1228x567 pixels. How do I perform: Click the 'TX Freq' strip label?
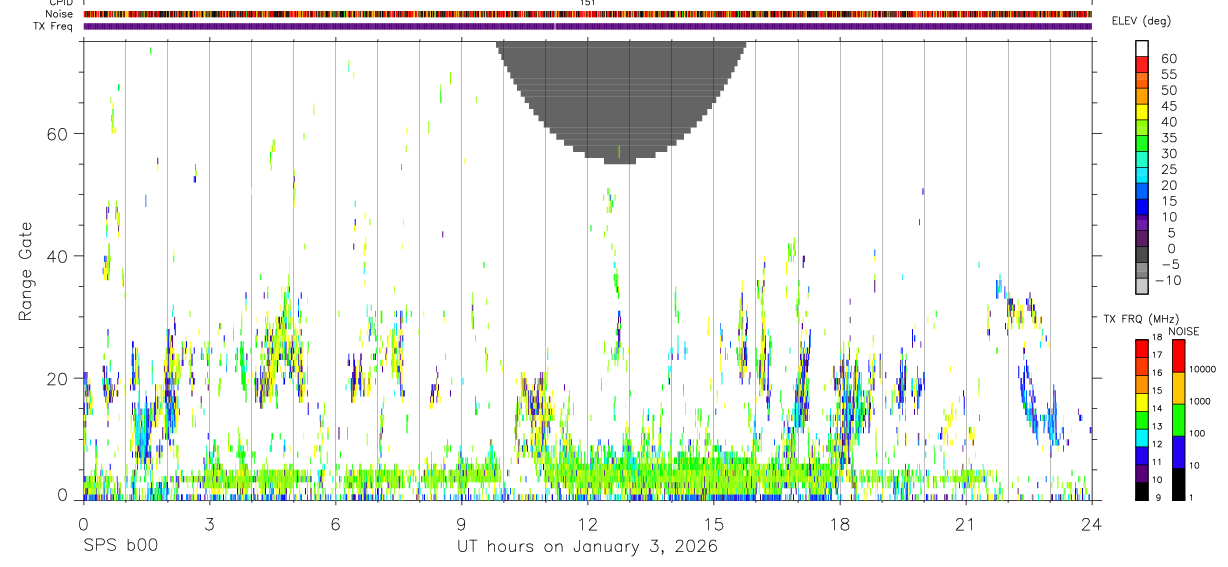(x=53, y=26)
